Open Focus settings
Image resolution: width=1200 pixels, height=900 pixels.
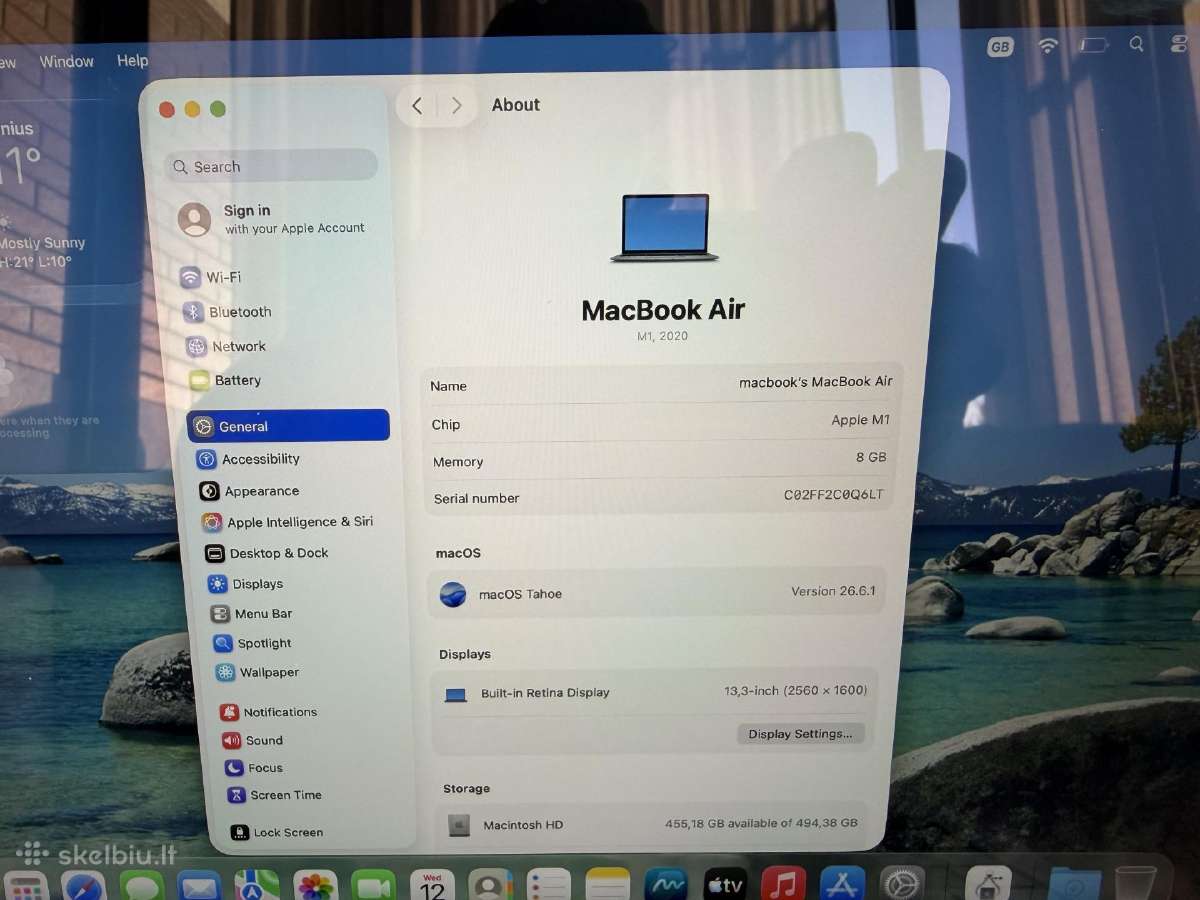point(254,768)
